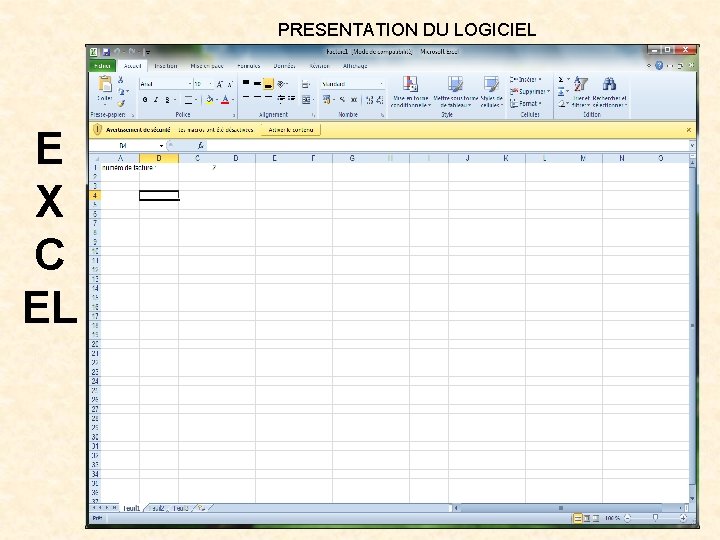720x540 pixels.
Task: Toggle Italic (I) formatting
Action: 156,100
